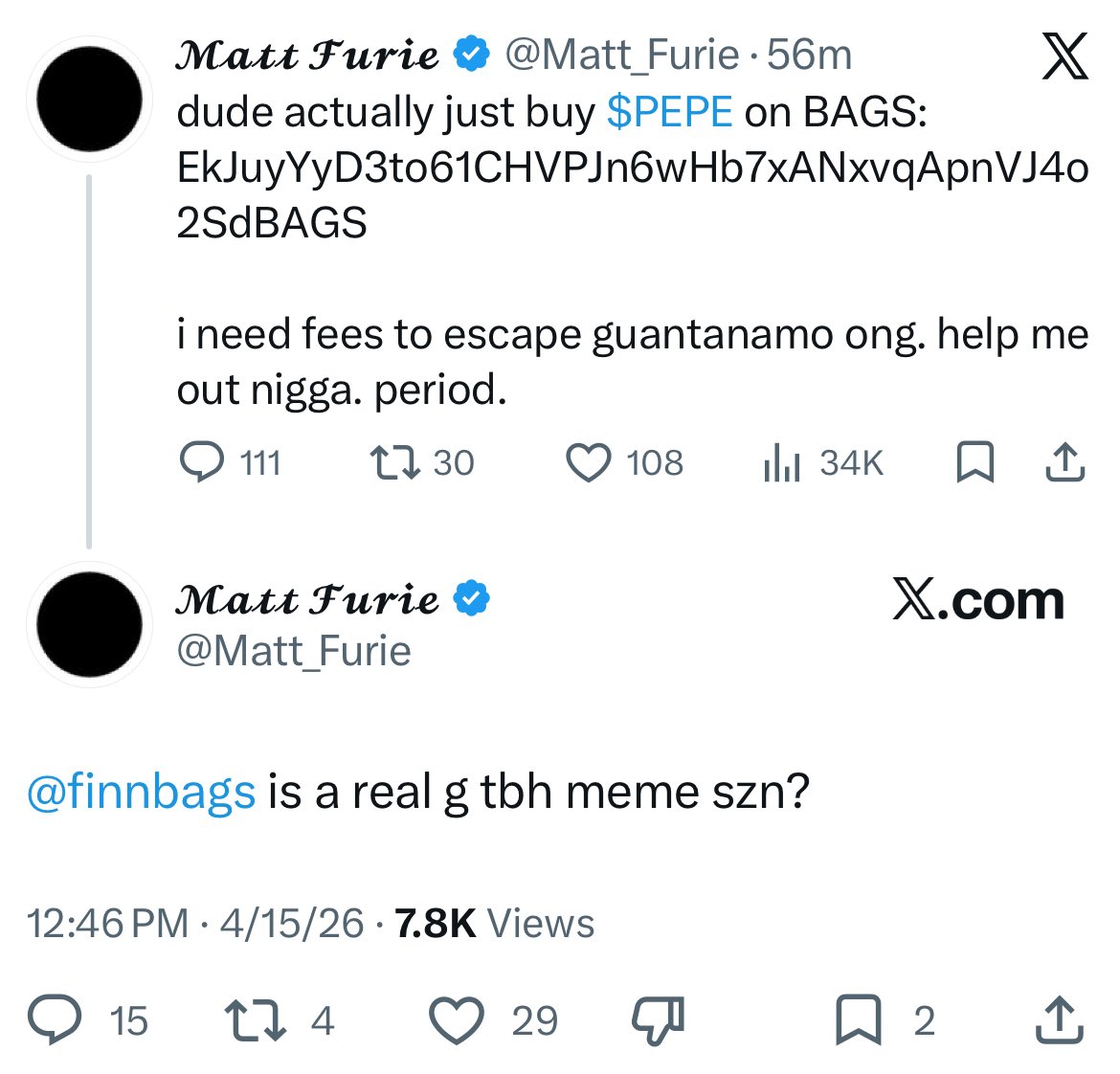
Task: Open the 56m timestamp on top post
Action: [809, 56]
